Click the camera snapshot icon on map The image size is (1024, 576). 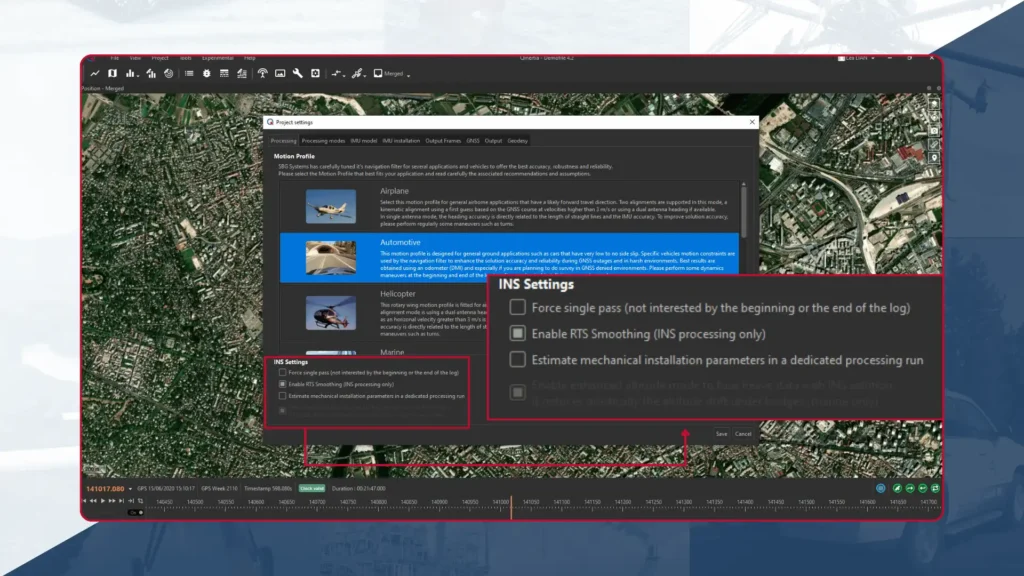(934, 131)
